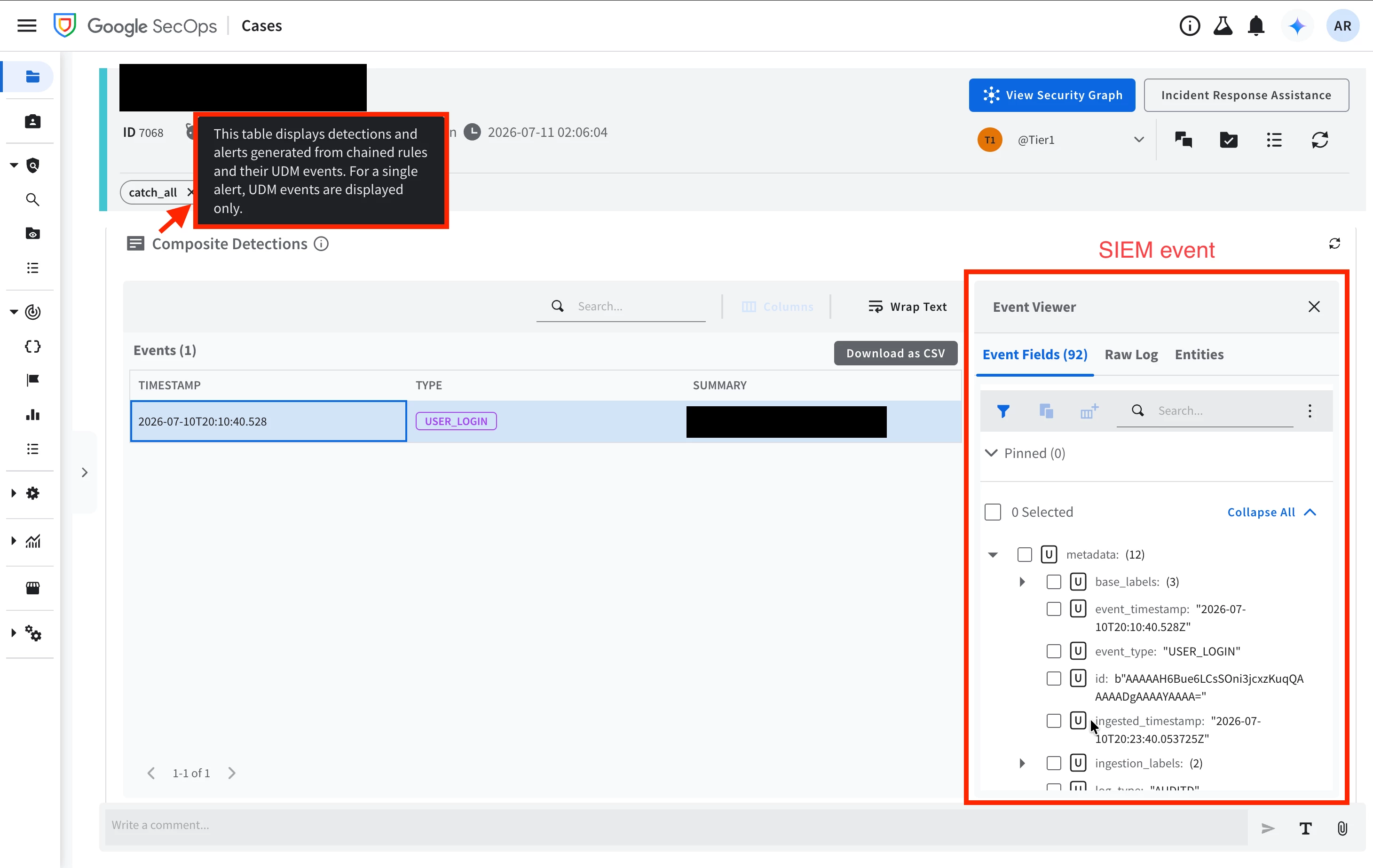Click the events table Search field

(x=621, y=306)
